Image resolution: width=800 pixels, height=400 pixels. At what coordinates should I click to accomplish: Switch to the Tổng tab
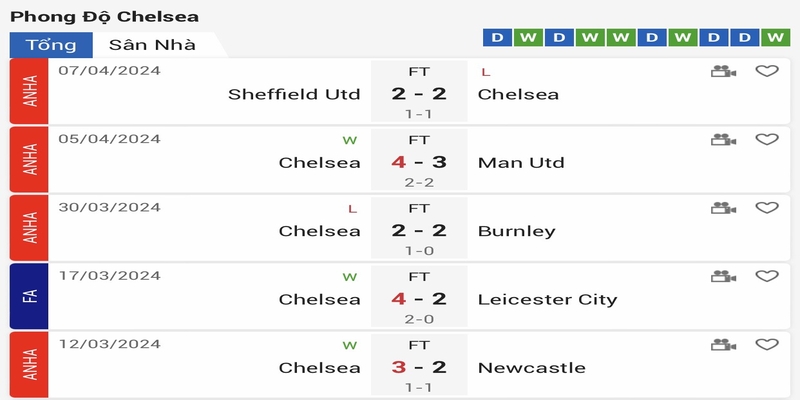[51, 45]
